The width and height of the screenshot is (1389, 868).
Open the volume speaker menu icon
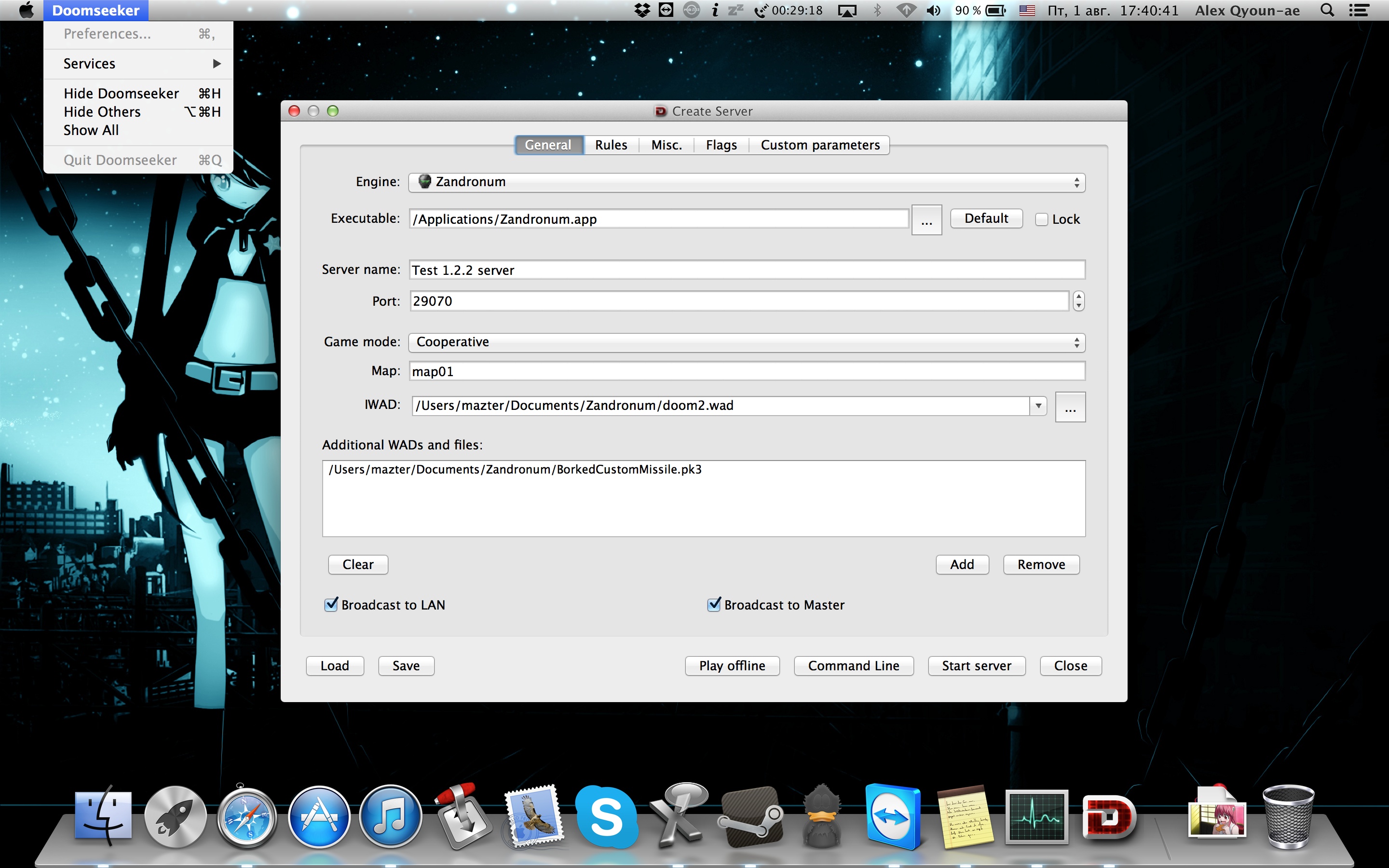933,10
